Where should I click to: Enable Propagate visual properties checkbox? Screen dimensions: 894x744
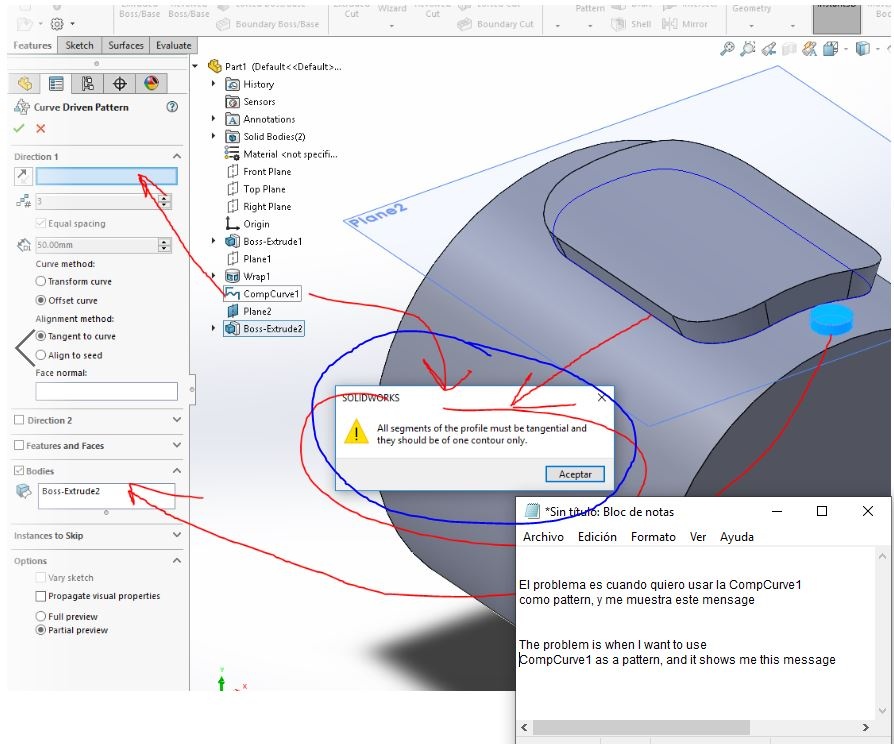[x=40, y=596]
